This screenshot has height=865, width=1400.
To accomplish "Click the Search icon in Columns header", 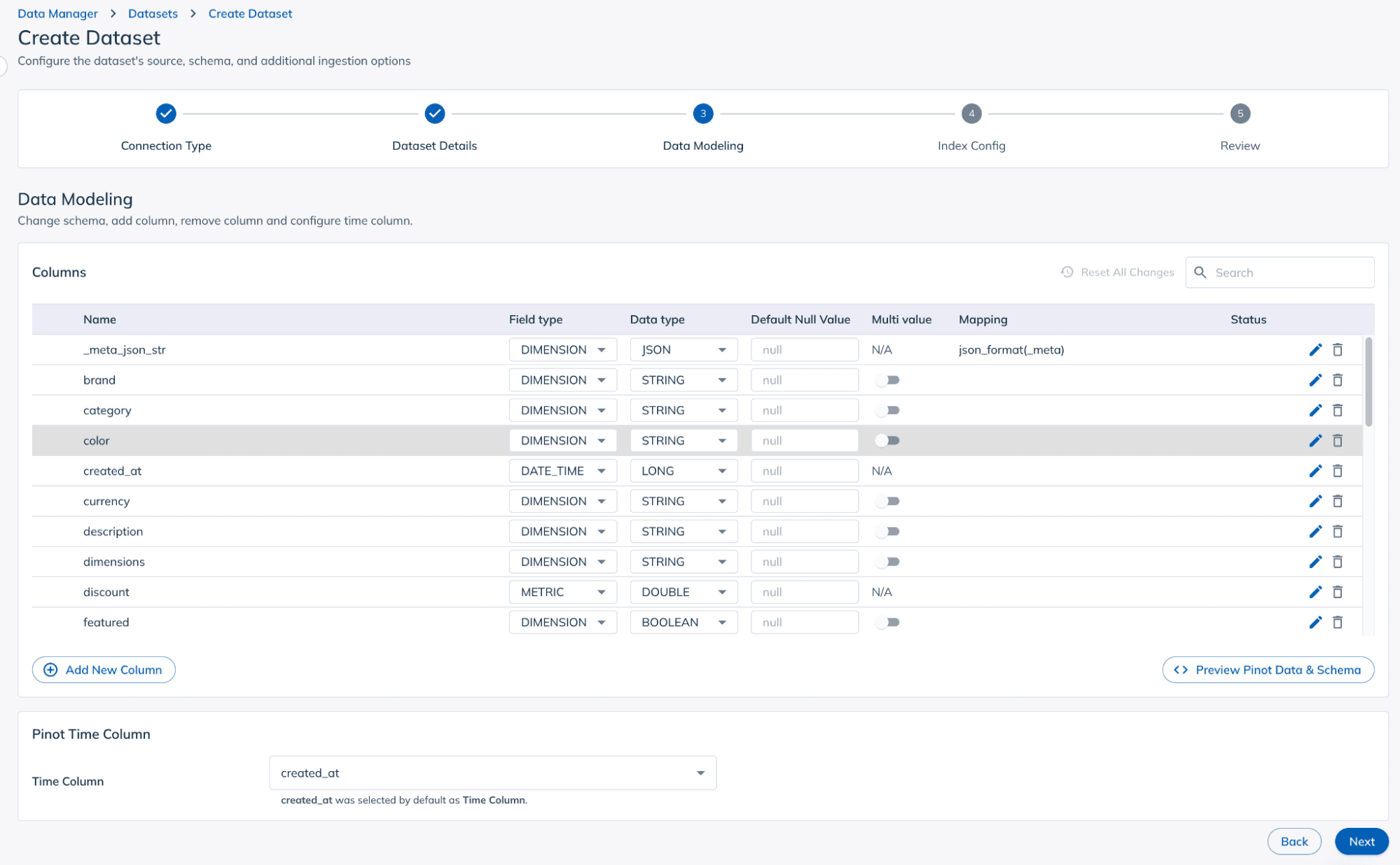I will 1200,272.
